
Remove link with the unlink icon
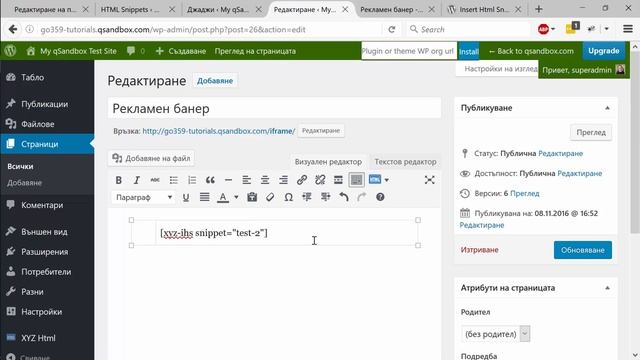pos(320,180)
